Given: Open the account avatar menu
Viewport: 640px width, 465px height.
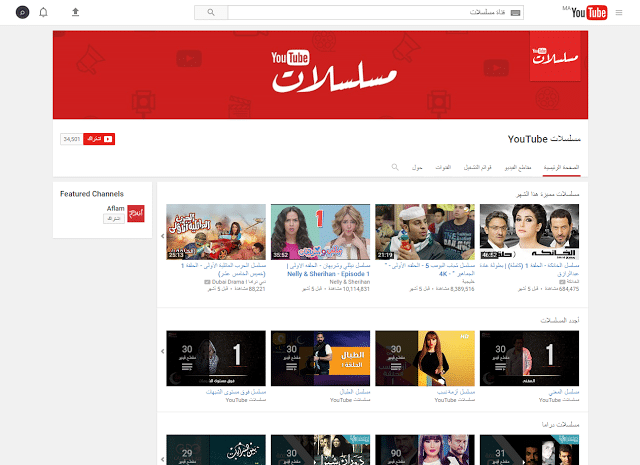Looking at the screenshot, I should pos(22,13).
